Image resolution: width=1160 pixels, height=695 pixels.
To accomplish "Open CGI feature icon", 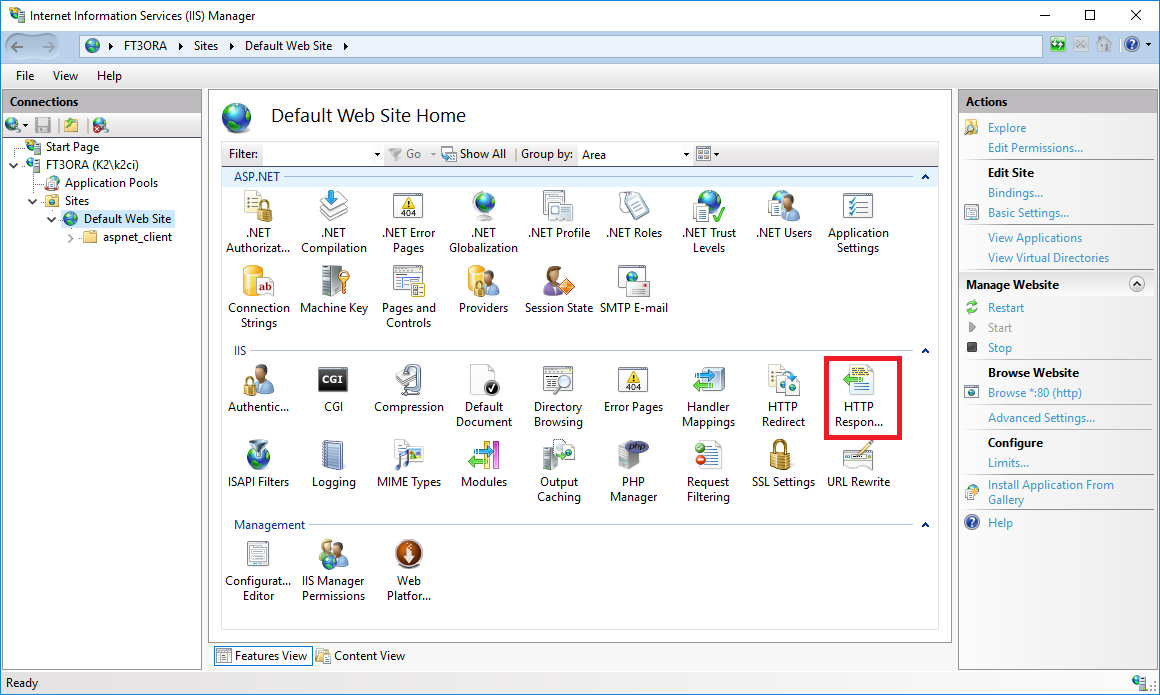I will coord(334,389).
